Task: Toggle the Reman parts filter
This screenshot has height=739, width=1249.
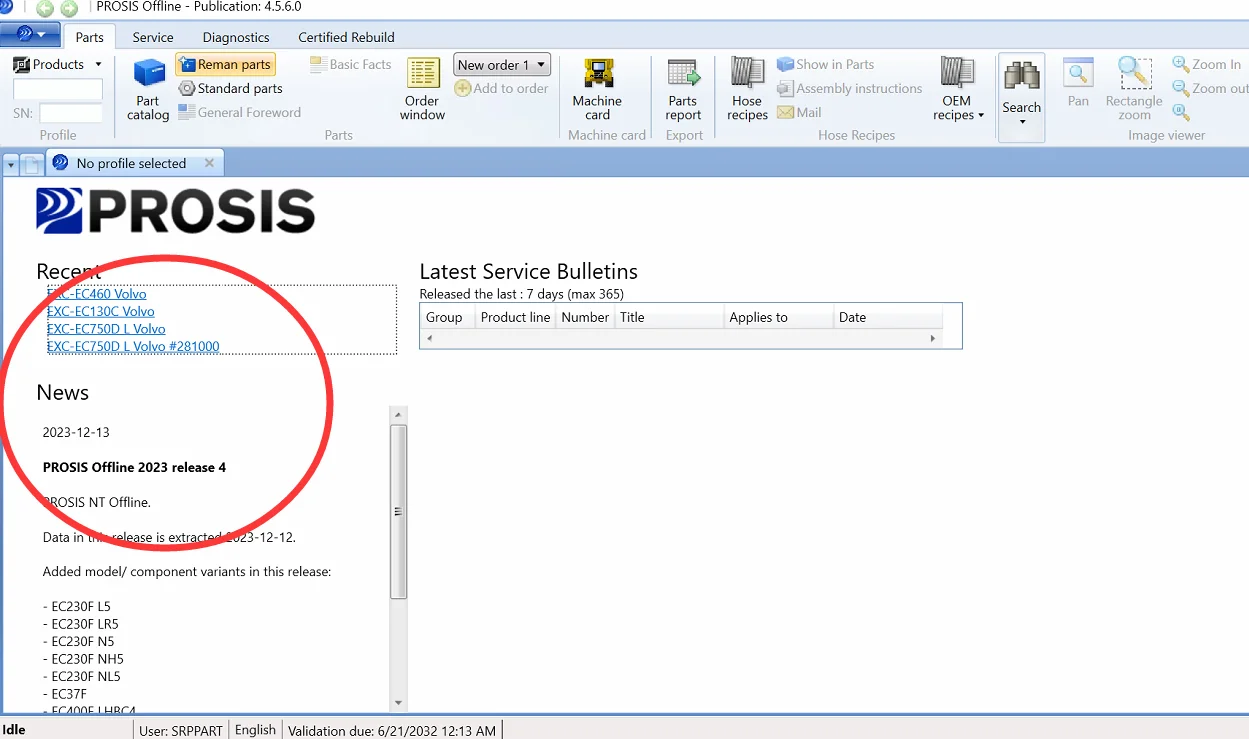Action: click(x=225, y=64)
